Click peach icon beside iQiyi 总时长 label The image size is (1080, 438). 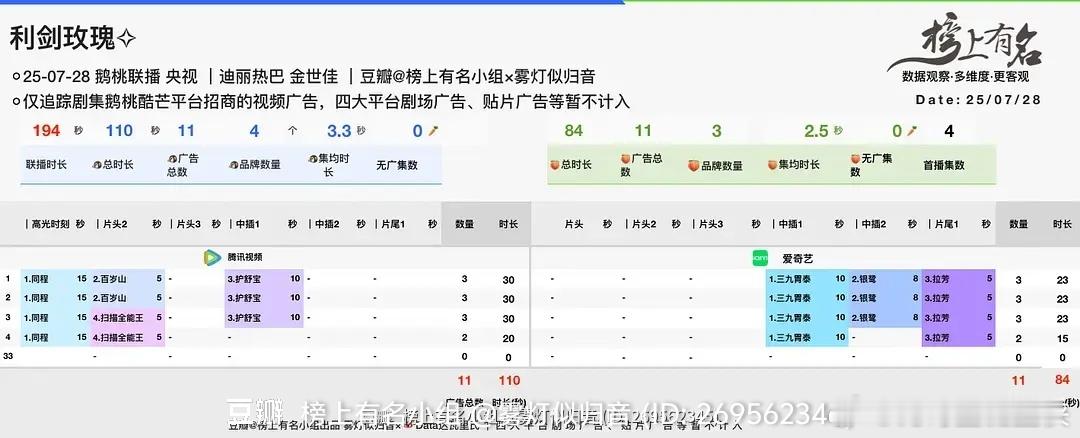point(553,165)
